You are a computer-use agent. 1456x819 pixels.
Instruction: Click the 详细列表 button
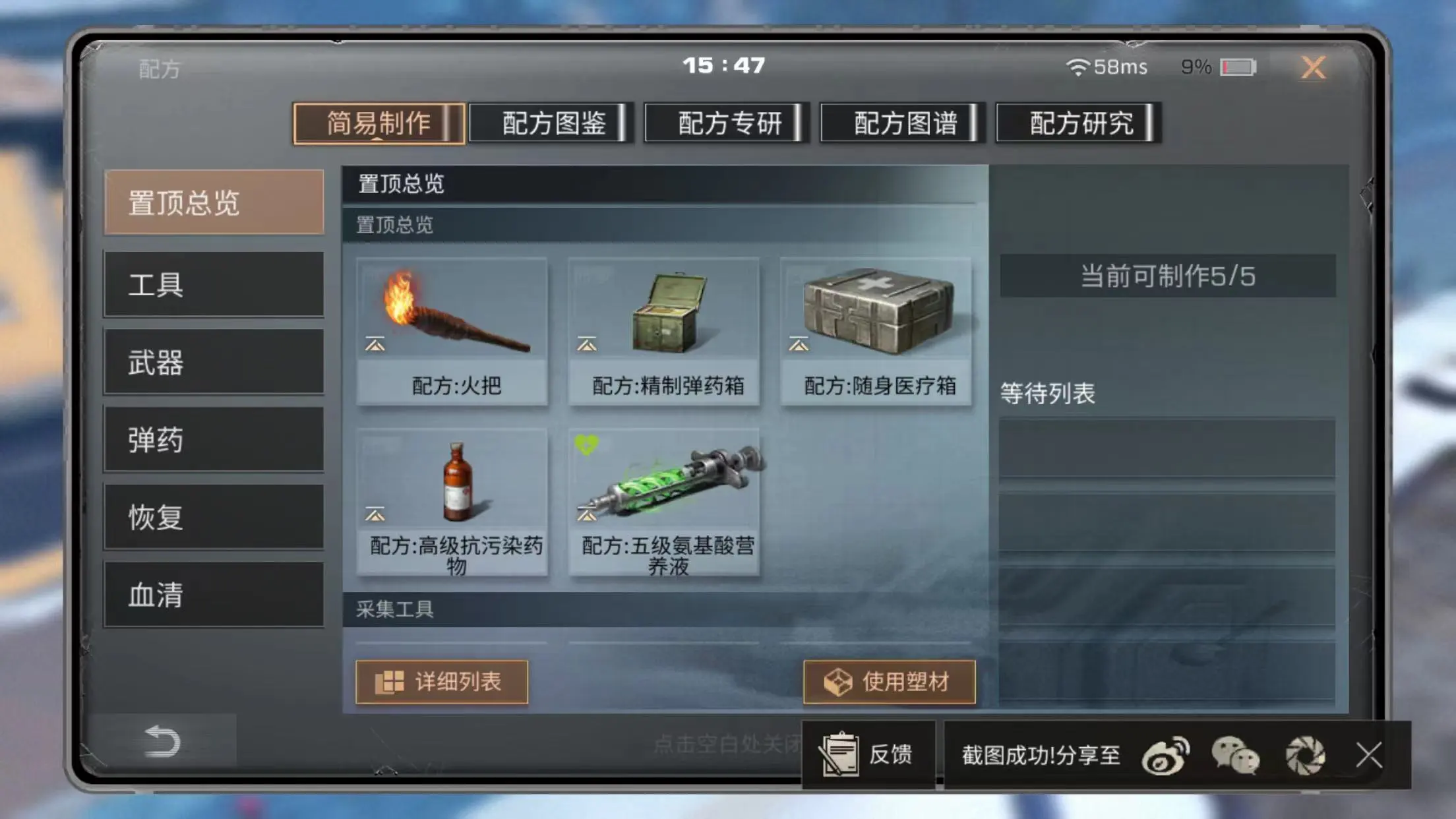(x=442, y=682)
